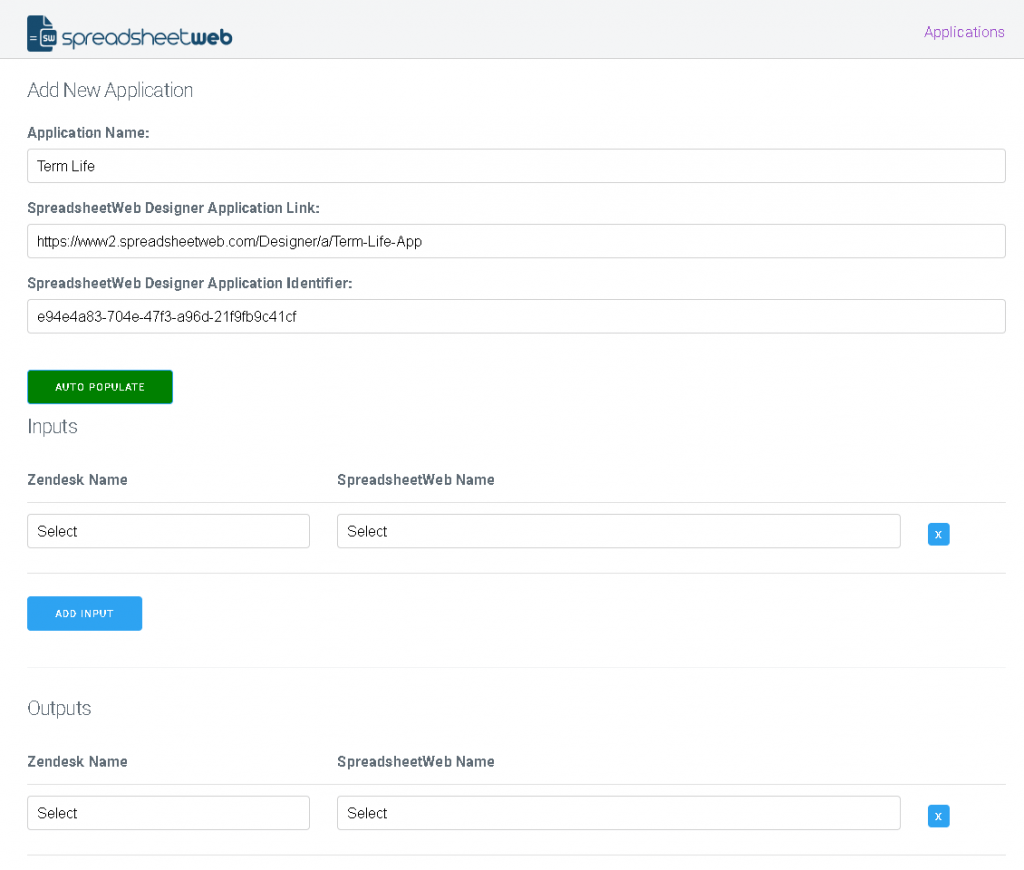Image resolution: width=1024 pixels, height=870 pixels.
Task: Click SpreadsheetWeb Designer Application Link: label
Action: [173, 208]
